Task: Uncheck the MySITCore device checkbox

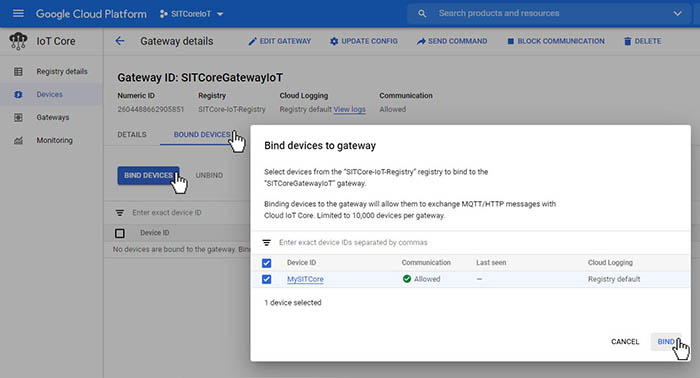Action: coord(267,279)
